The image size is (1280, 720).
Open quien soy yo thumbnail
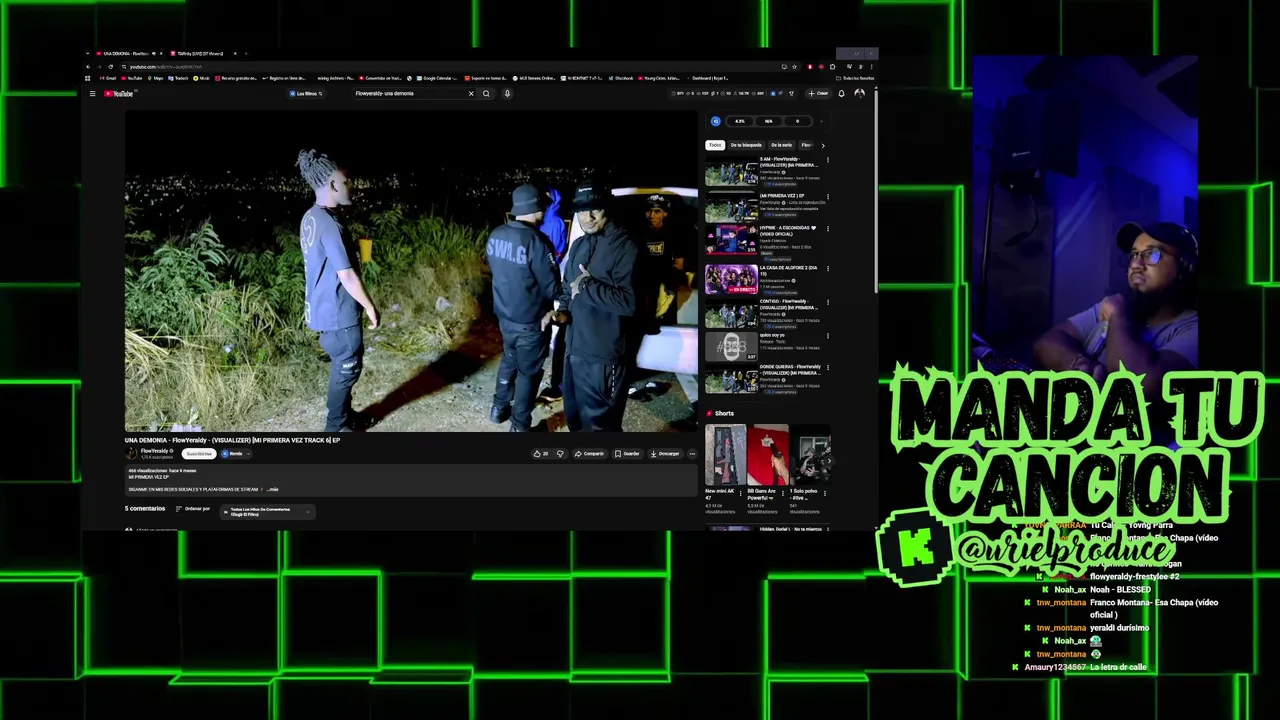(731, 347)
